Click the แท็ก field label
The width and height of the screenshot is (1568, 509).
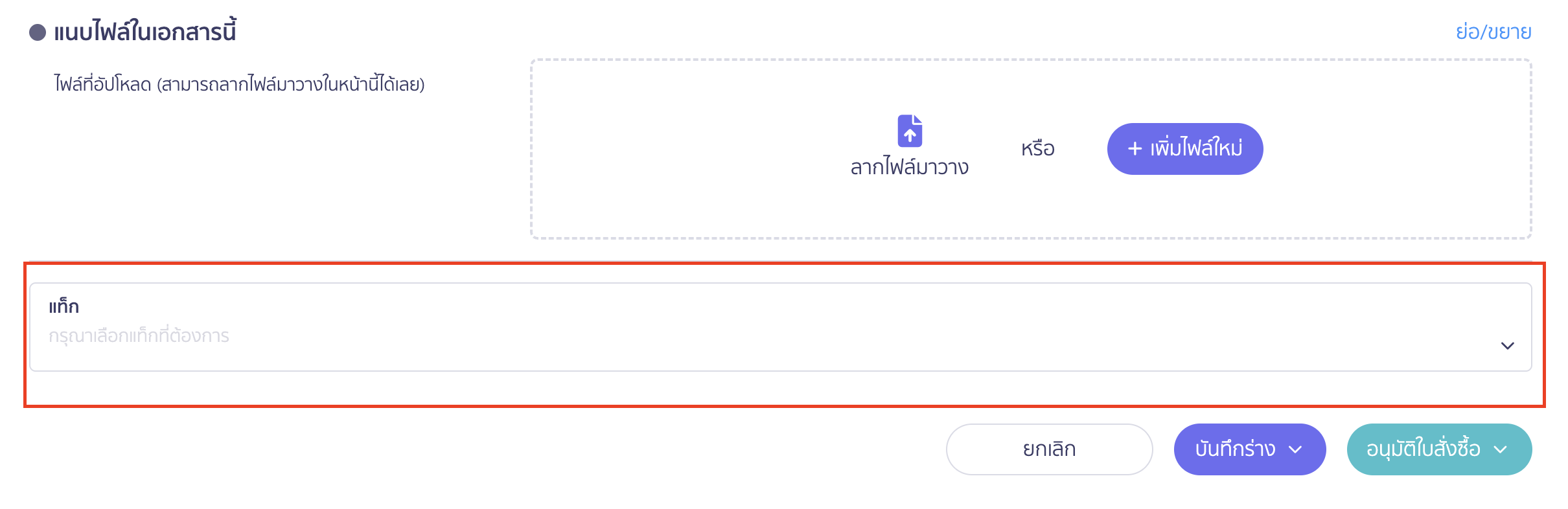pyautogui.click(x=63, y=306)
